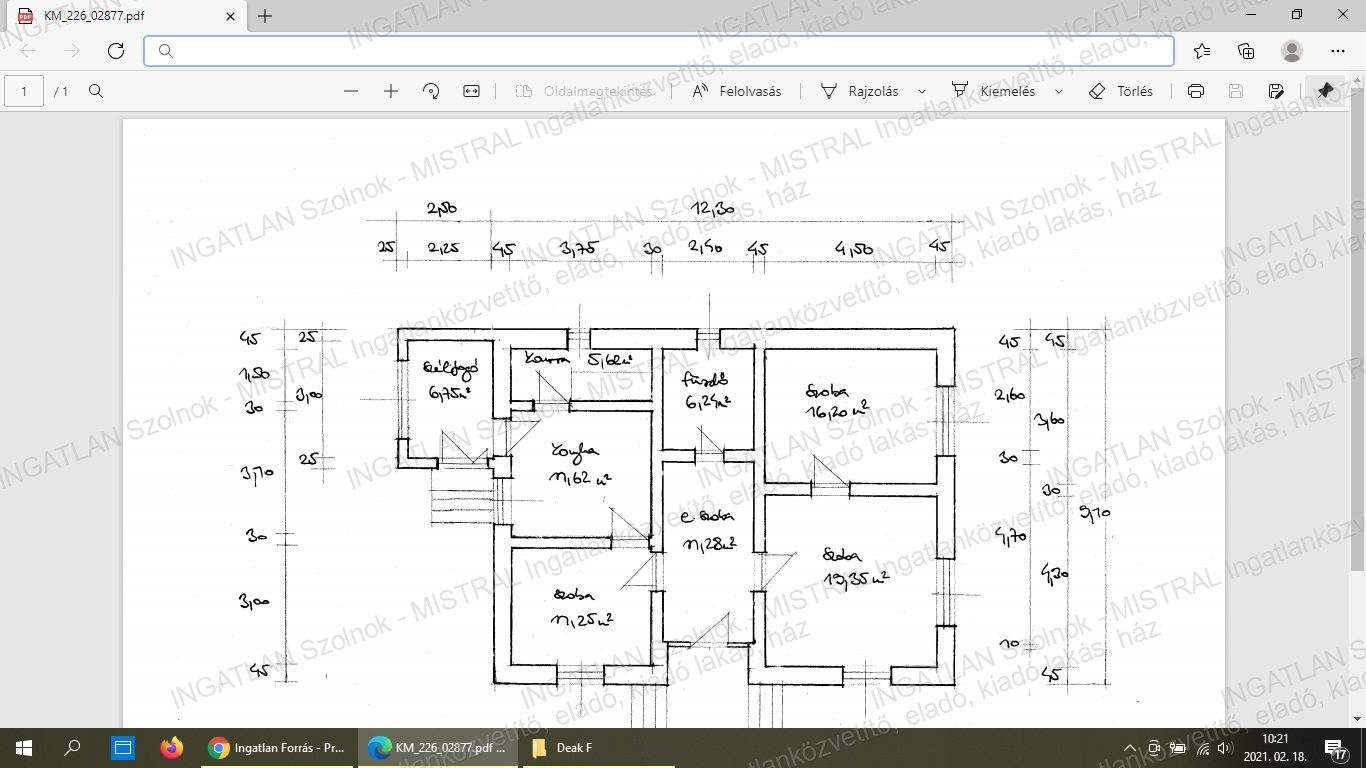Open the battery tray icon
This screenshot has width=1366, height=768.
click(1178, 748)
